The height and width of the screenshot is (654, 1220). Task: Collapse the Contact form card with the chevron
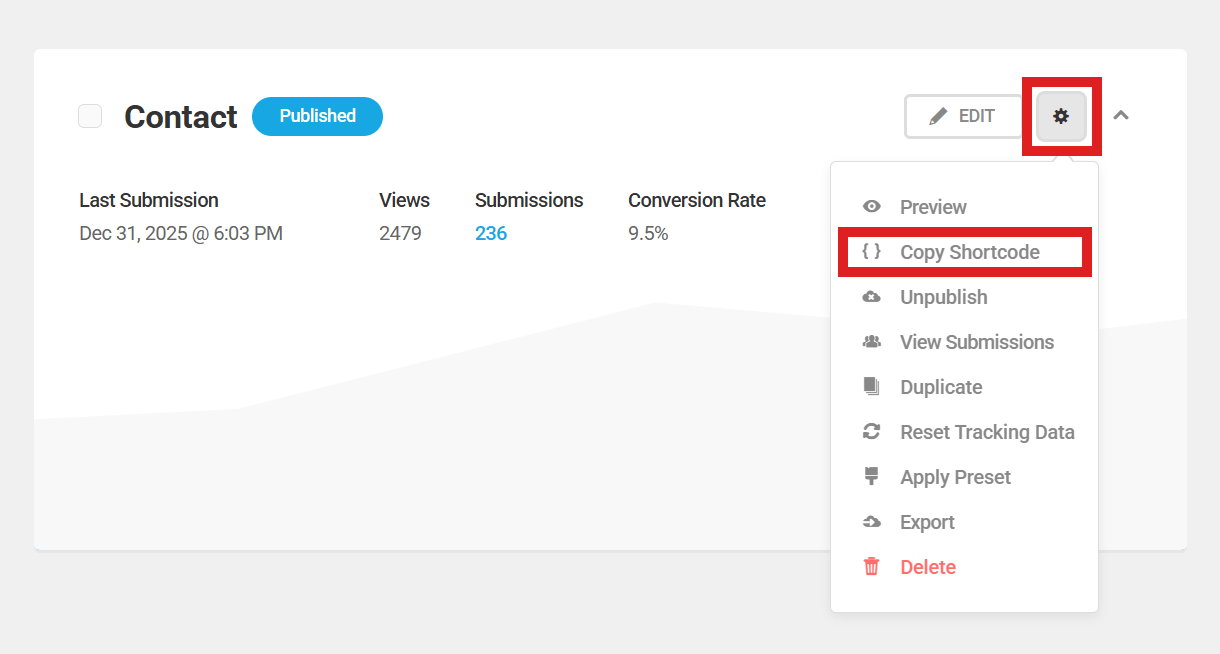1121,116
